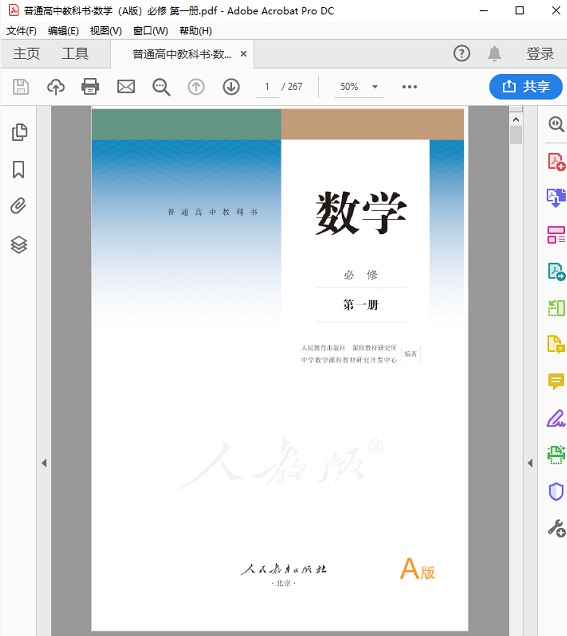Go to previous page arrow icon
Viewport: 567px width, 636px height.
[196, 87]
